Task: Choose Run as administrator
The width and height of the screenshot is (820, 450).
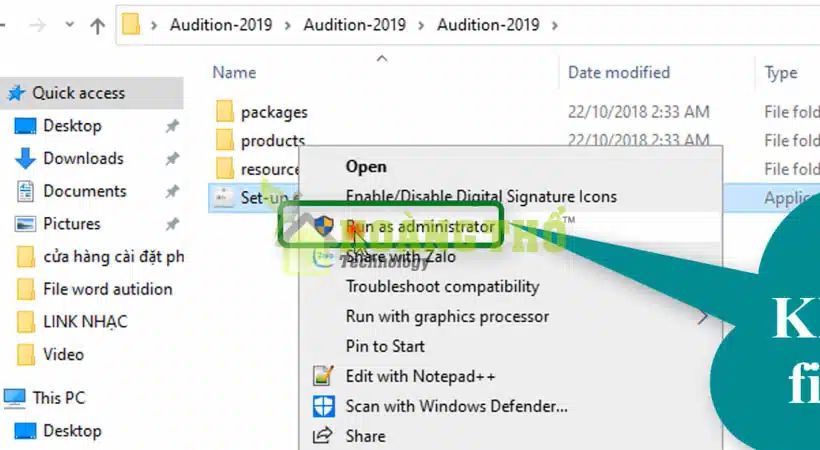Action: [420, 227]
